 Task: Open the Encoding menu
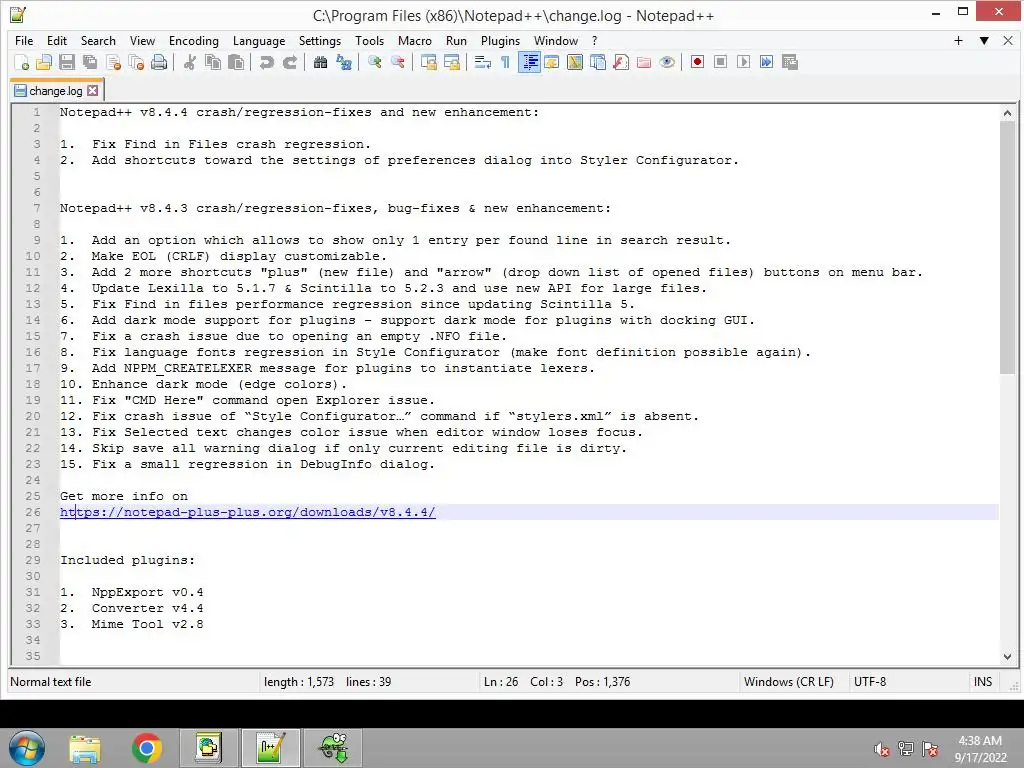coord(194,40)
